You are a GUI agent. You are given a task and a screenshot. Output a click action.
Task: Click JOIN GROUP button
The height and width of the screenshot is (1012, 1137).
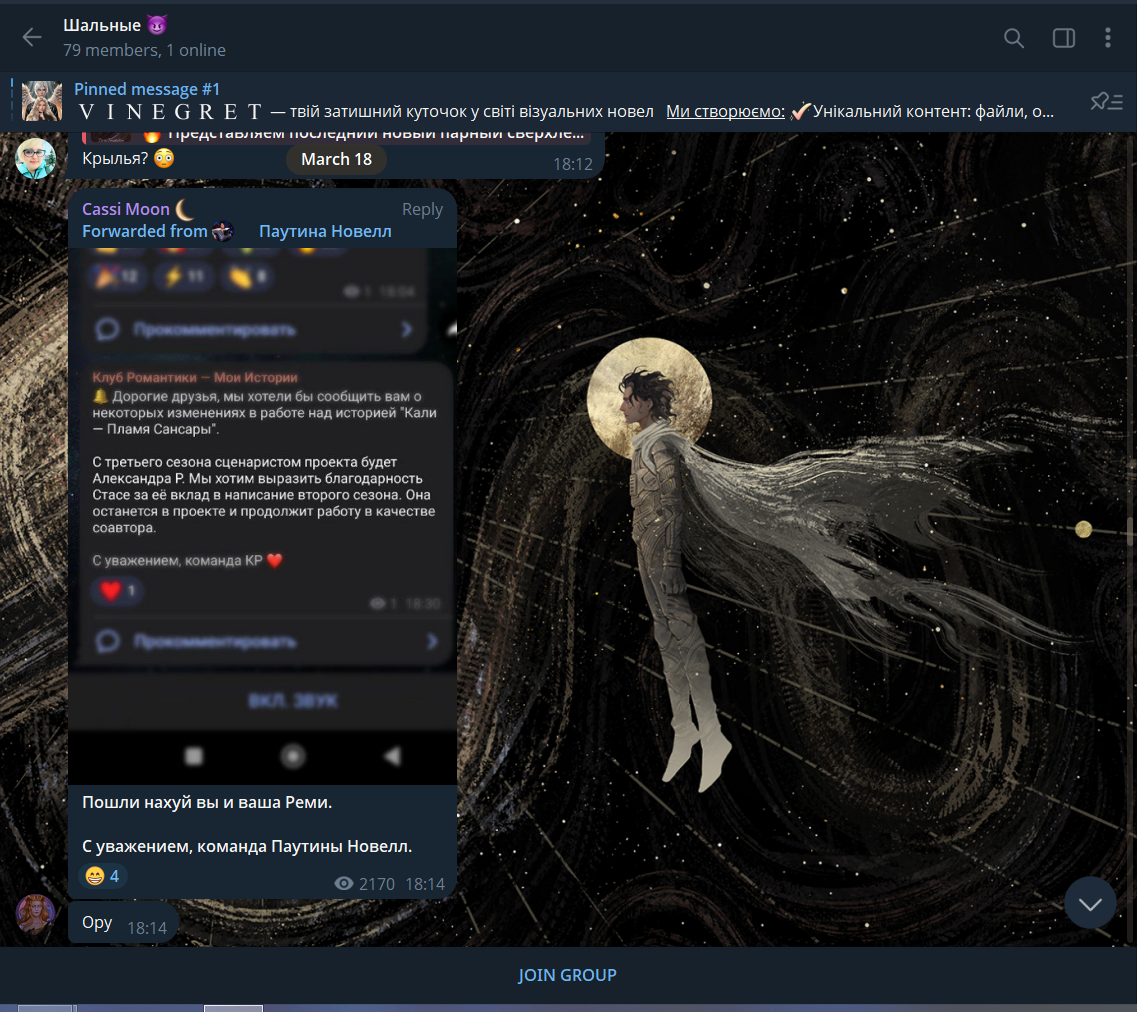tap(567, 975)
